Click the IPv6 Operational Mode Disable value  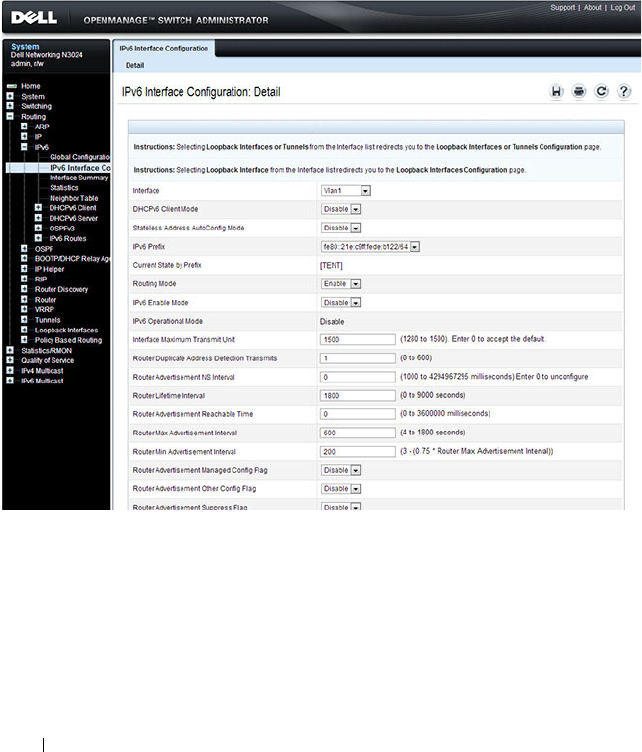pos(332,321)
